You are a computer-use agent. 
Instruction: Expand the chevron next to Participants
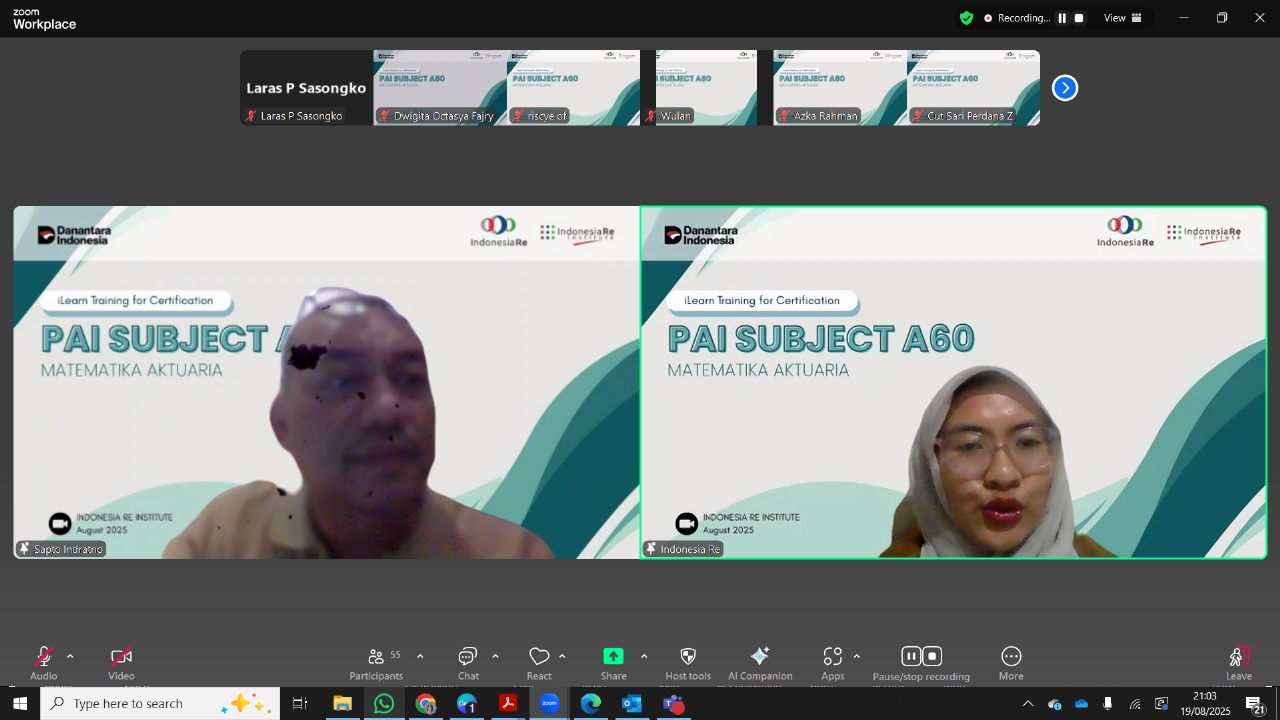tap(420, 657)
